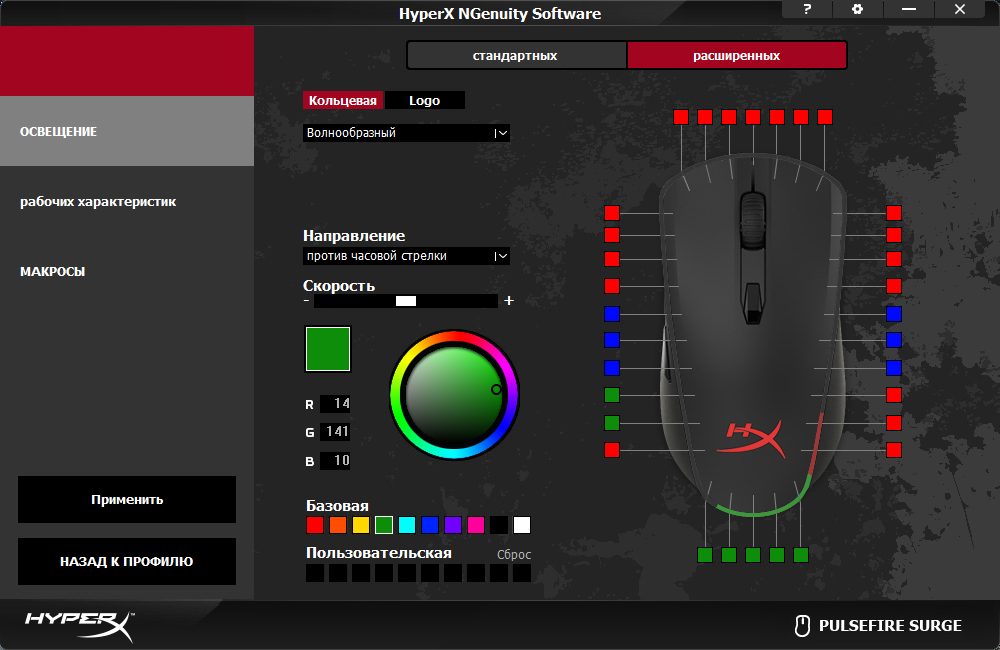
Task: Click the large green current-color preview
Action: [328, 349]
